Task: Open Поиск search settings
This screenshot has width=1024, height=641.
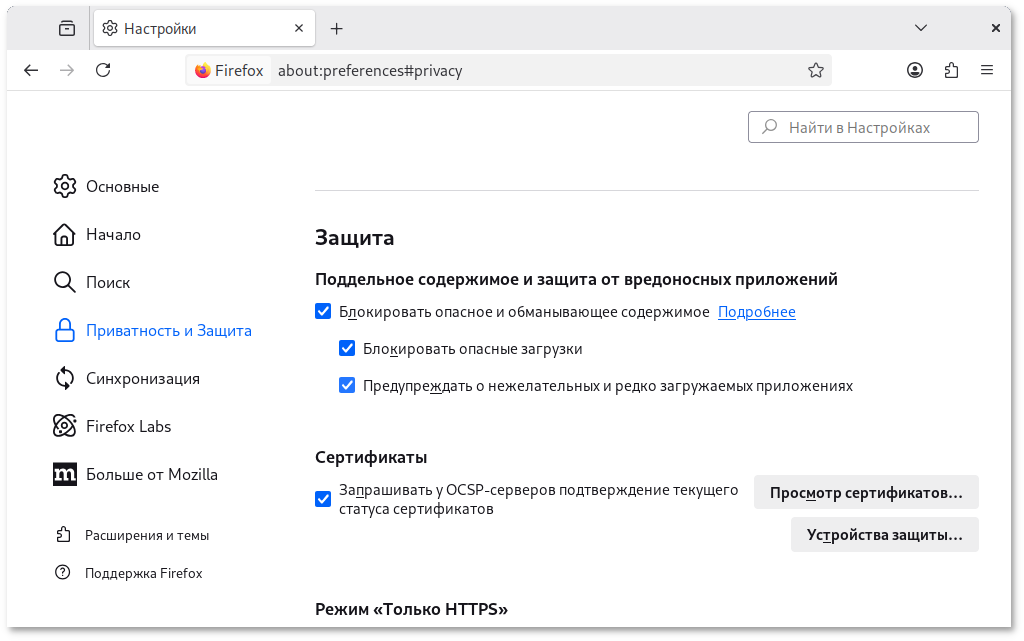Action: coord(107,282)
